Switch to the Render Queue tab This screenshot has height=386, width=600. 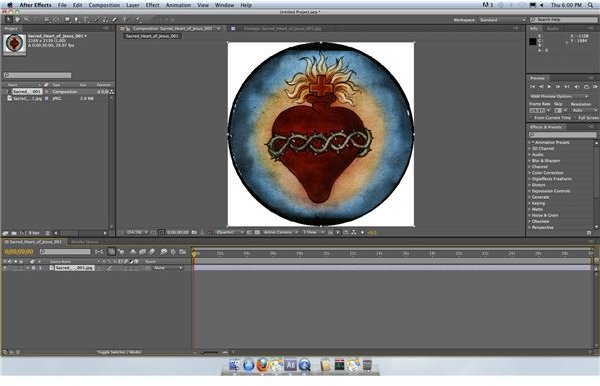85,242
